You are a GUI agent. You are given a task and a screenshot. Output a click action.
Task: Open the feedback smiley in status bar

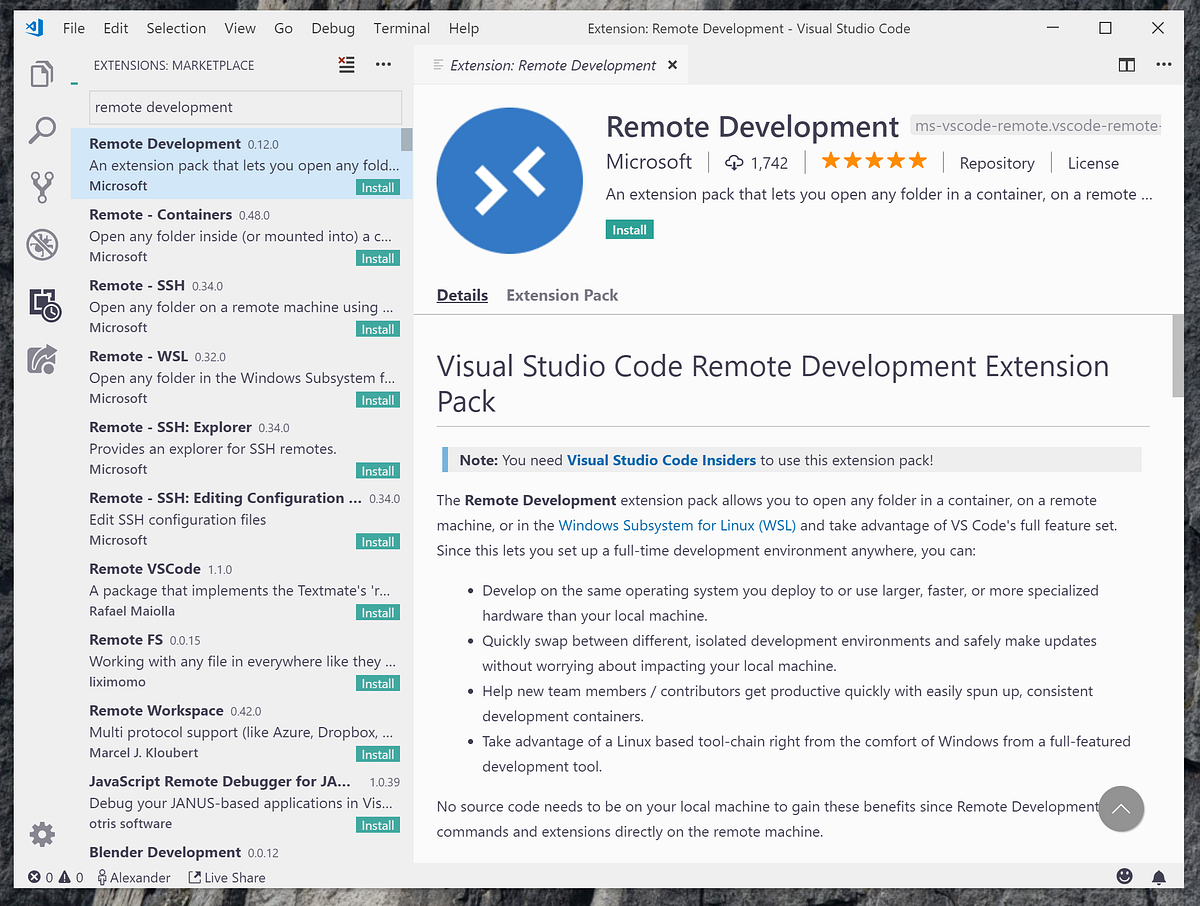[1124, 877]
